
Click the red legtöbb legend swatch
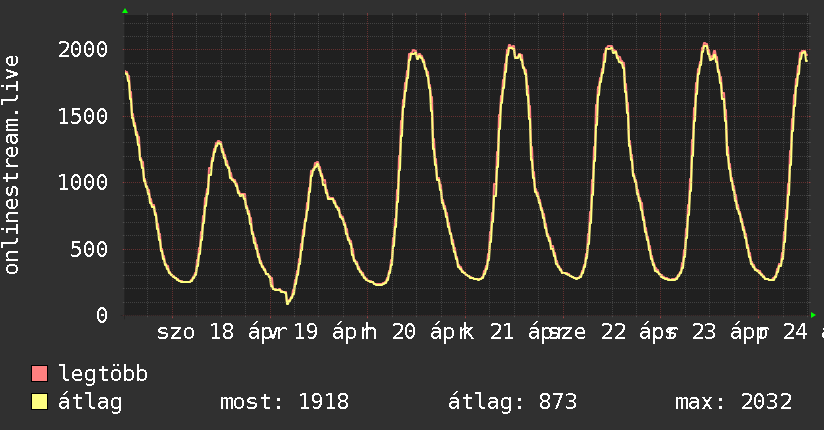pyautogui.click(x=39, y=375)
